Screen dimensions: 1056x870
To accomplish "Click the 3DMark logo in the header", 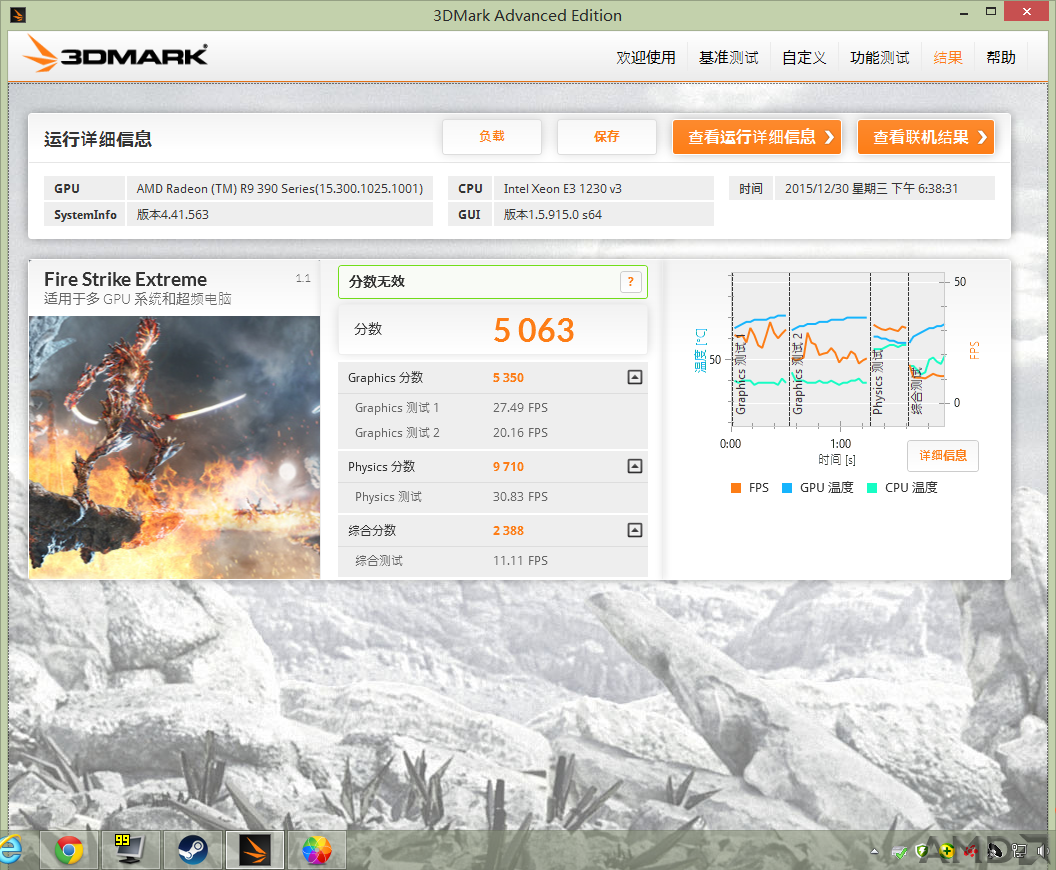I will point(115,54).
